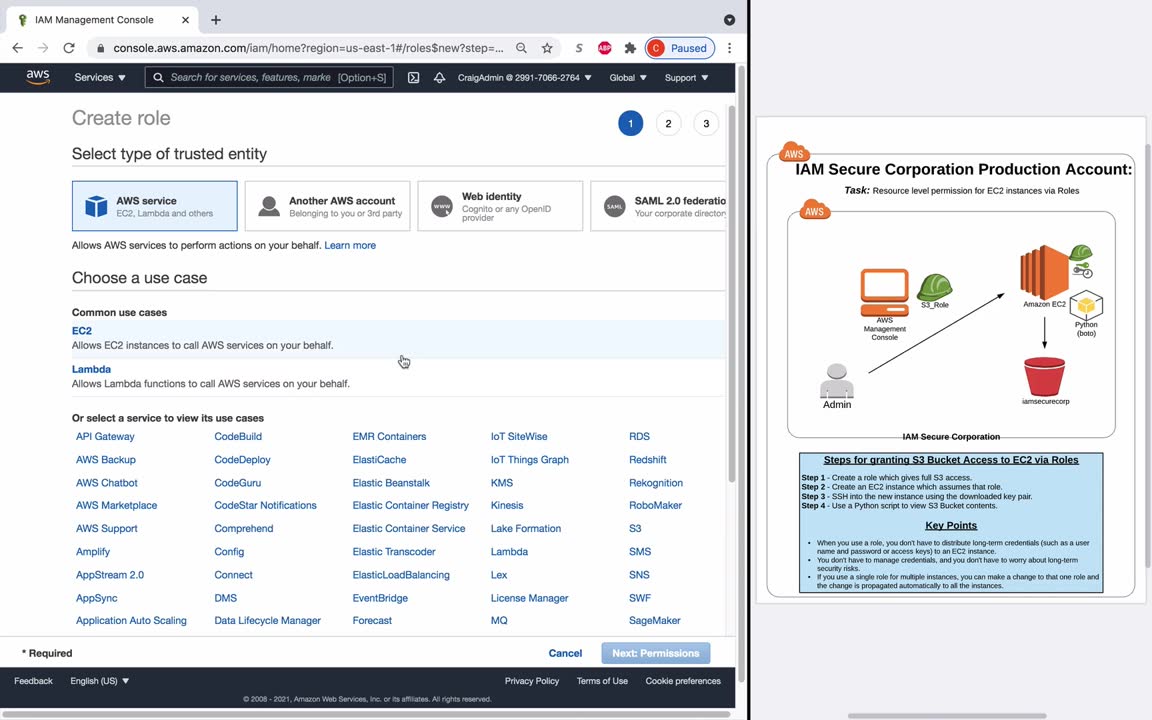1152x720 pixels.
Task: Click the browser back arrow
Action: [x=18, y=48]
